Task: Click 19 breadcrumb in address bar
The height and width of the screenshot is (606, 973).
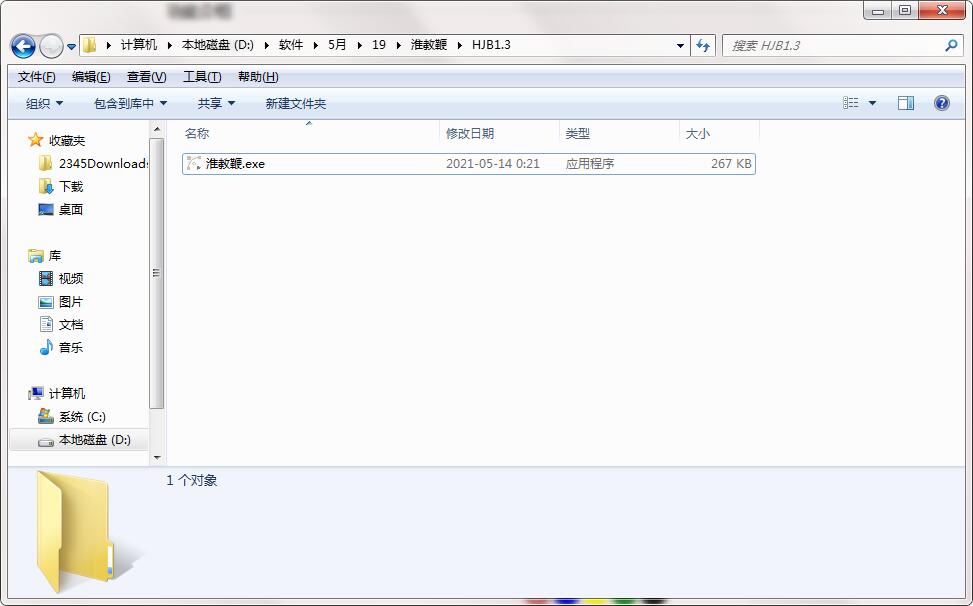Action: click(x=379, y=45)
